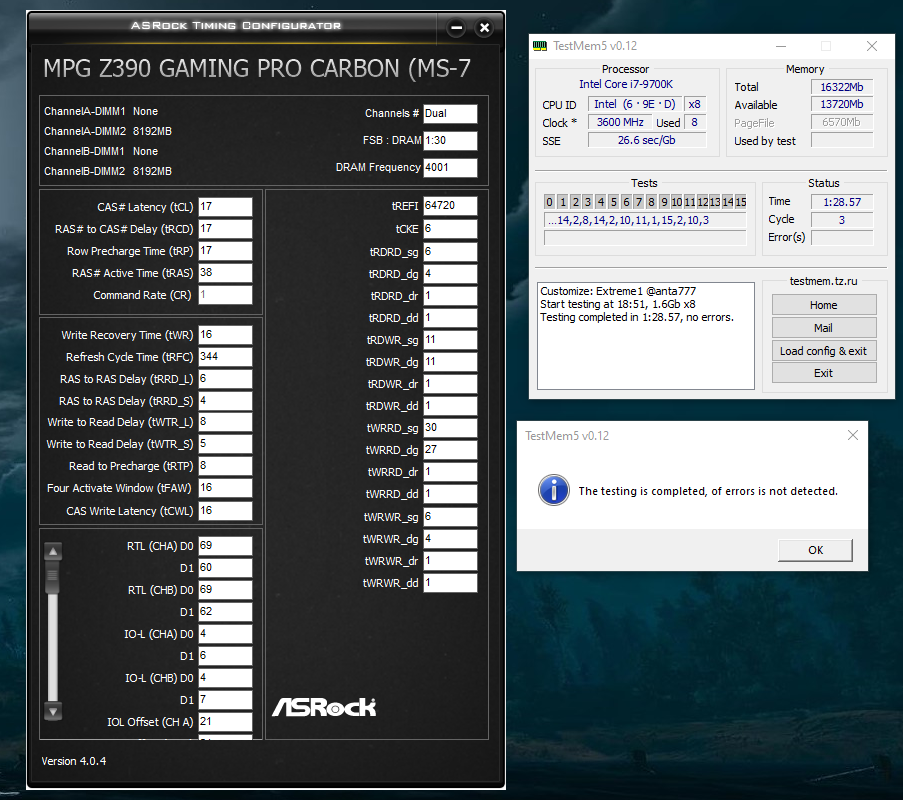Image resolution: width=903 pixels, height=800 pixels.
Task: Click the Read to Precharge (tRTP) field
Action: click(x=225, y=465)
